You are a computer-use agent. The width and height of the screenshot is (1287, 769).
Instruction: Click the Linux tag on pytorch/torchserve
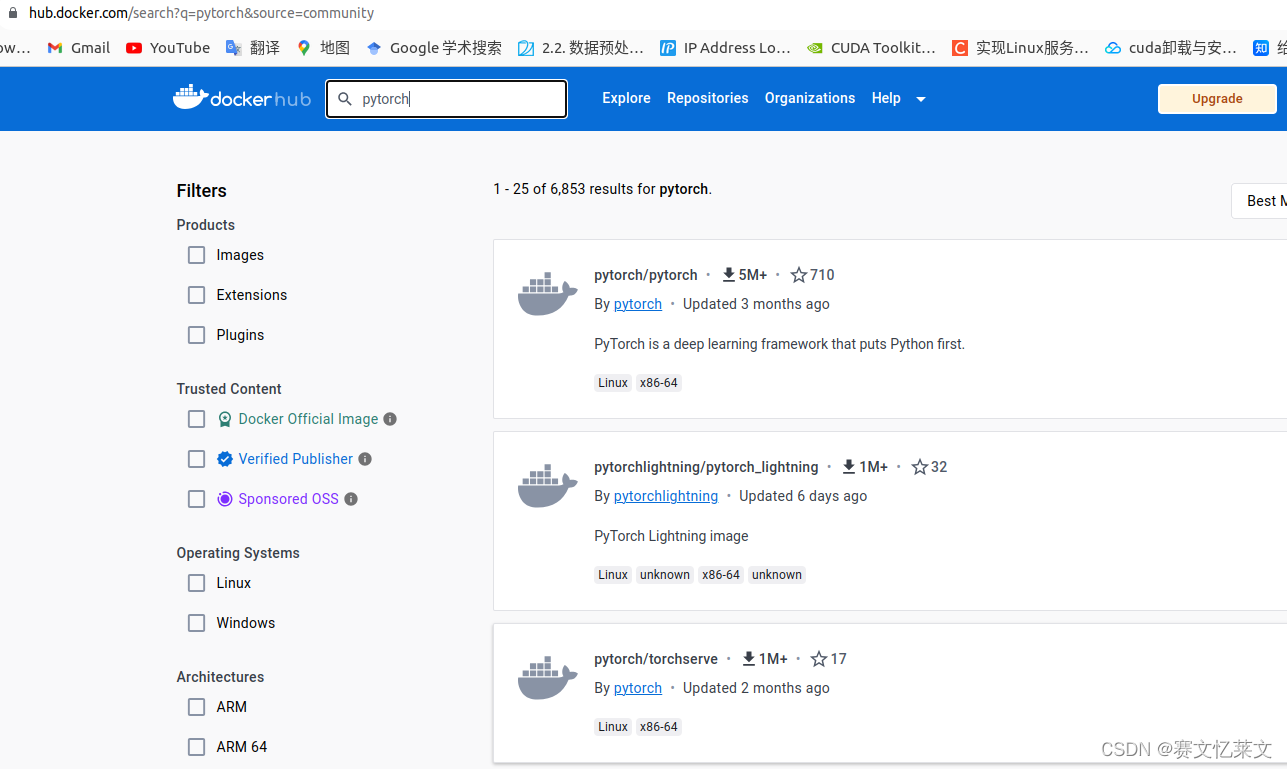(613, 727)
